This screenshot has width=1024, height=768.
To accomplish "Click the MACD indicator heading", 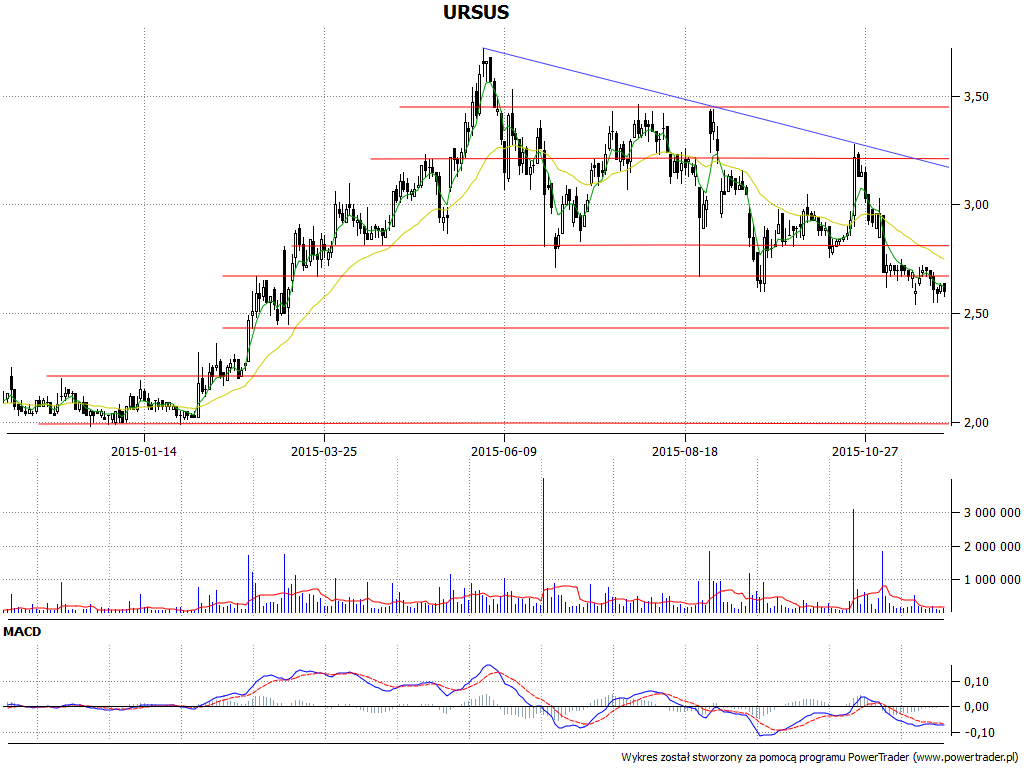I will click(x=22, y=632).
